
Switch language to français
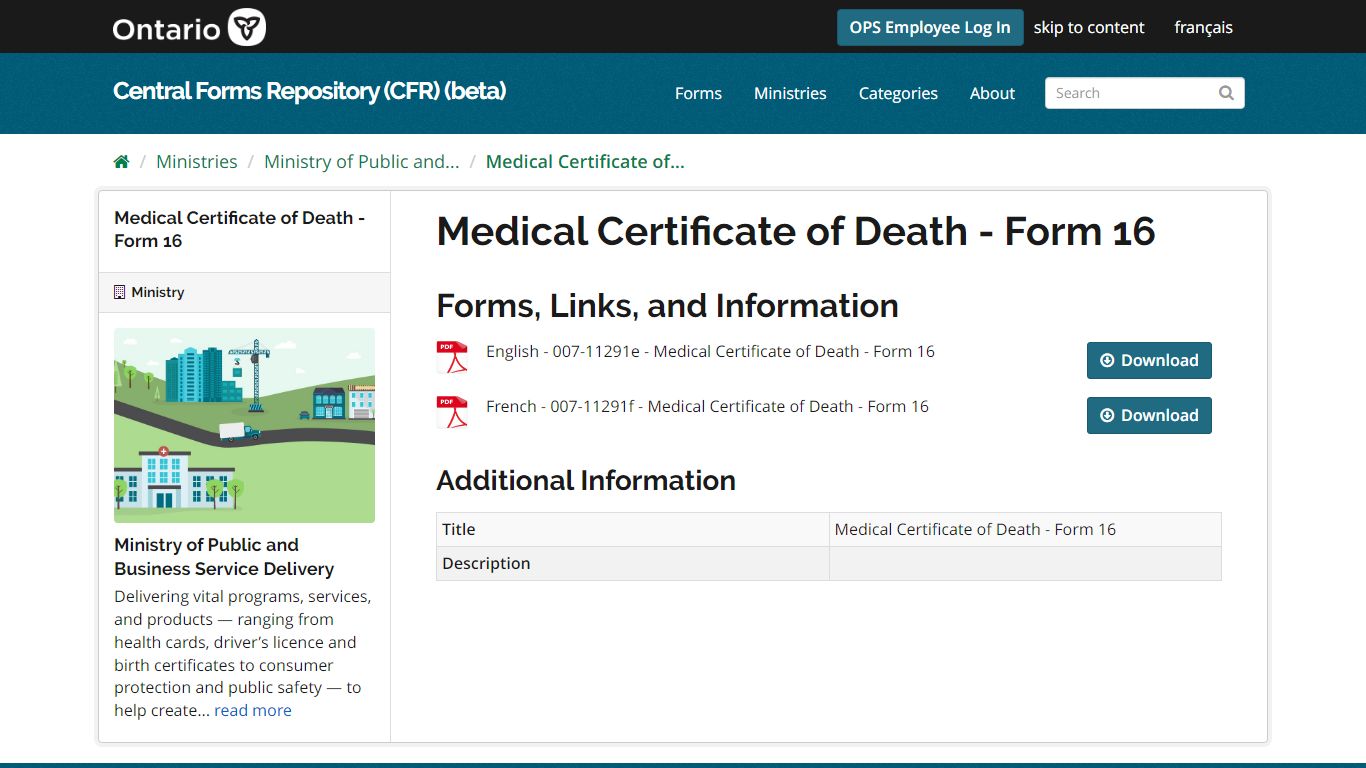pyautogui.click(x=1203, y=27)
